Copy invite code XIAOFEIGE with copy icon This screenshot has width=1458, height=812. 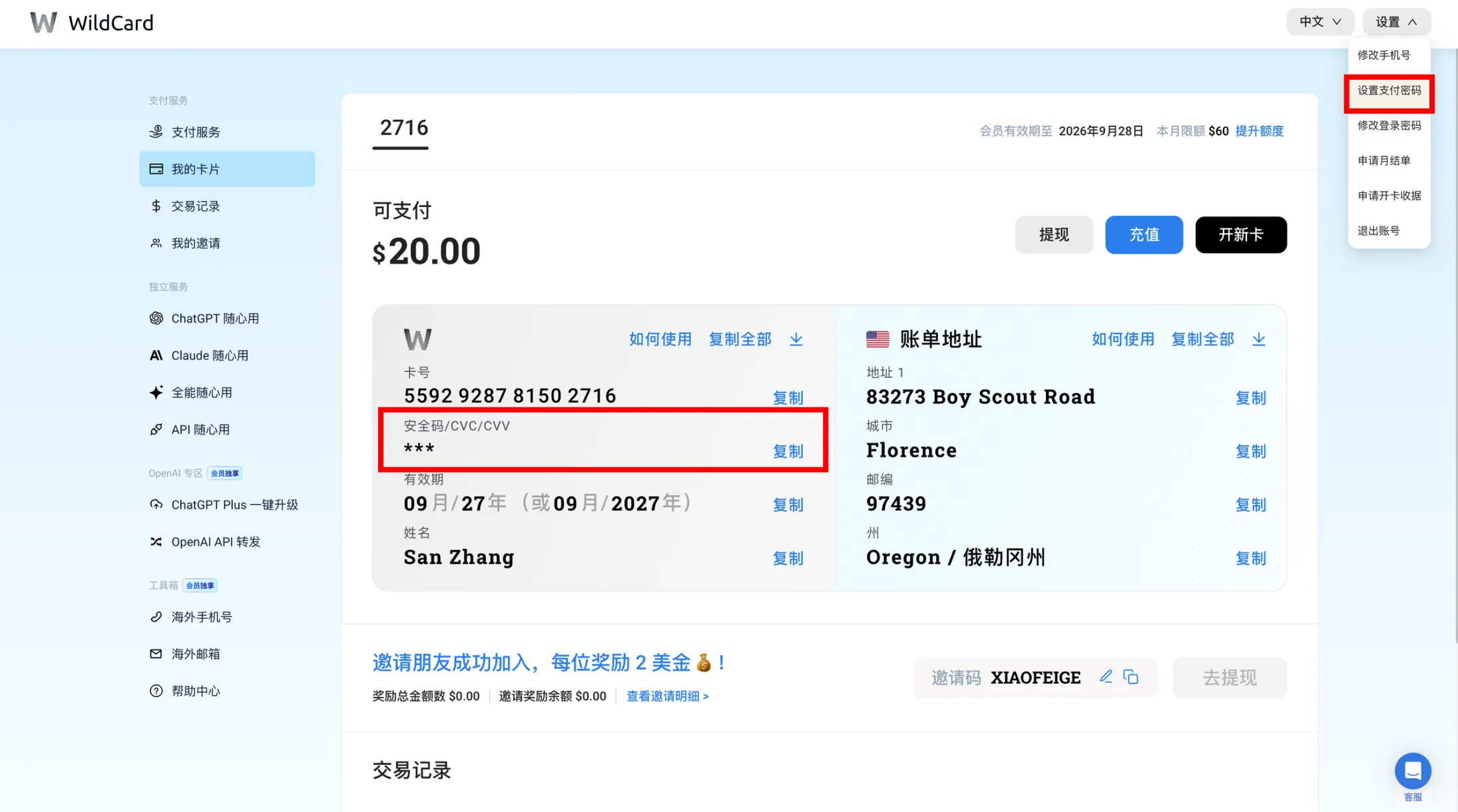(1131, 677)
